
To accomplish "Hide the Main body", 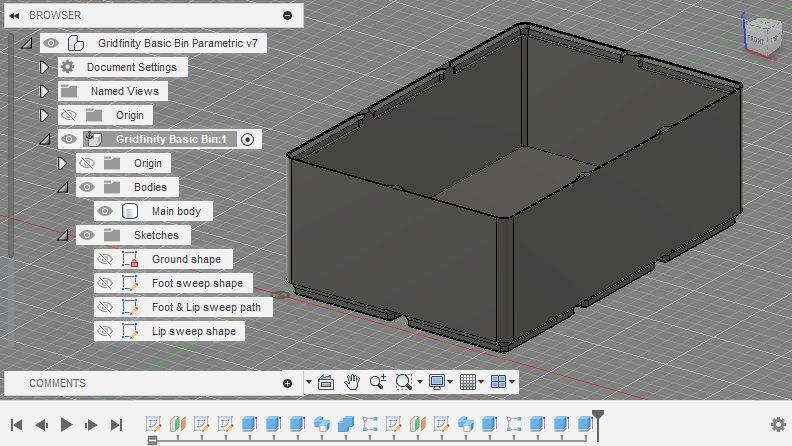I will [x=105, y=211].
